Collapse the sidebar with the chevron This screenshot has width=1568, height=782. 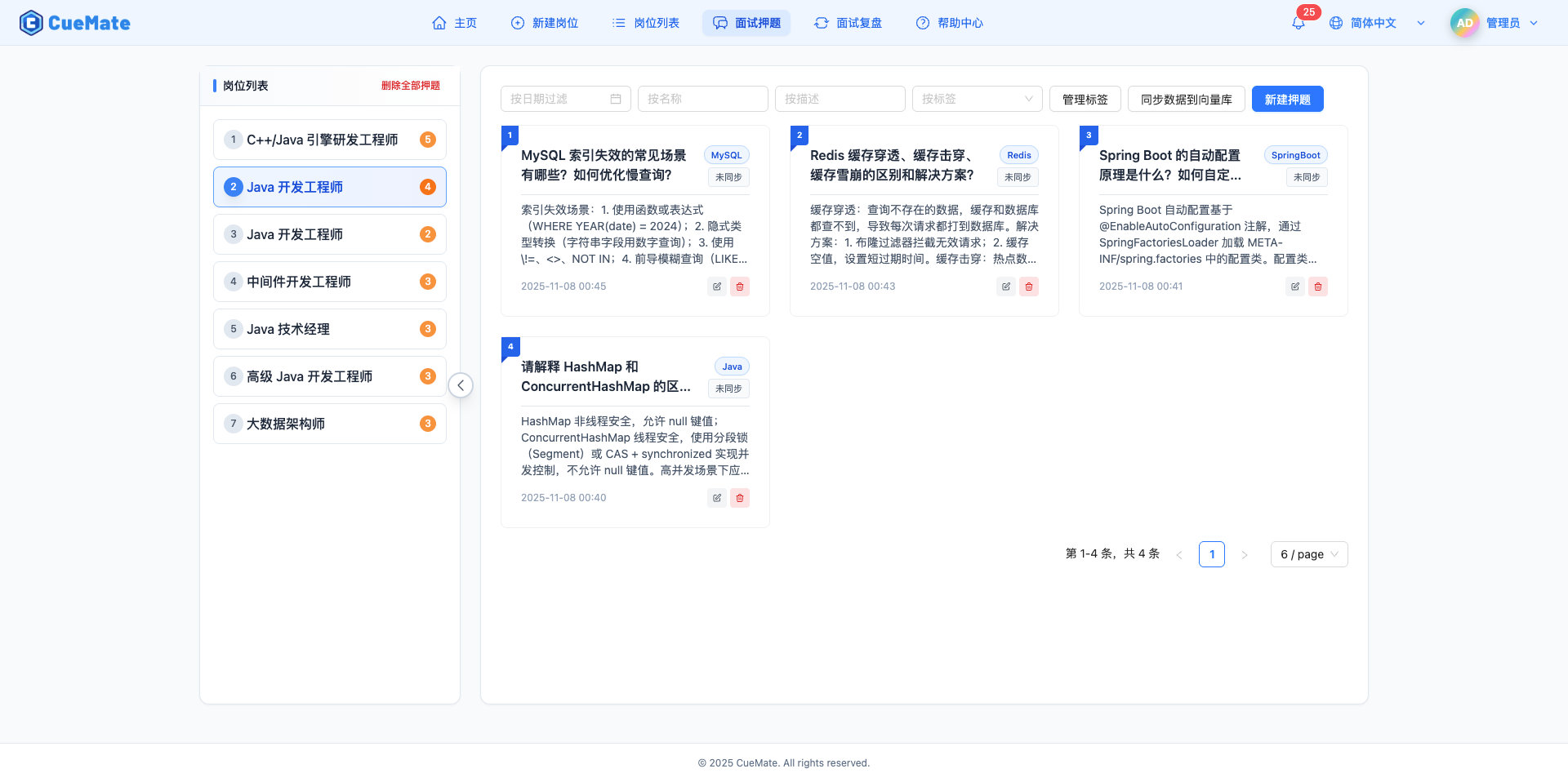tap(460, 384)
